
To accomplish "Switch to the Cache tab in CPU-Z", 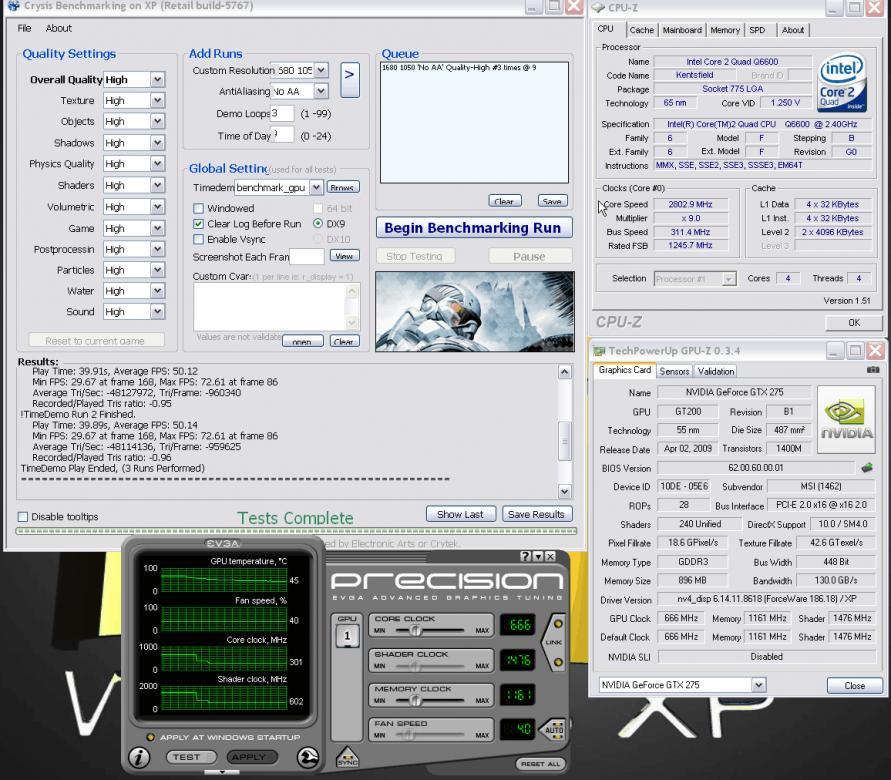I will point(642,30).
